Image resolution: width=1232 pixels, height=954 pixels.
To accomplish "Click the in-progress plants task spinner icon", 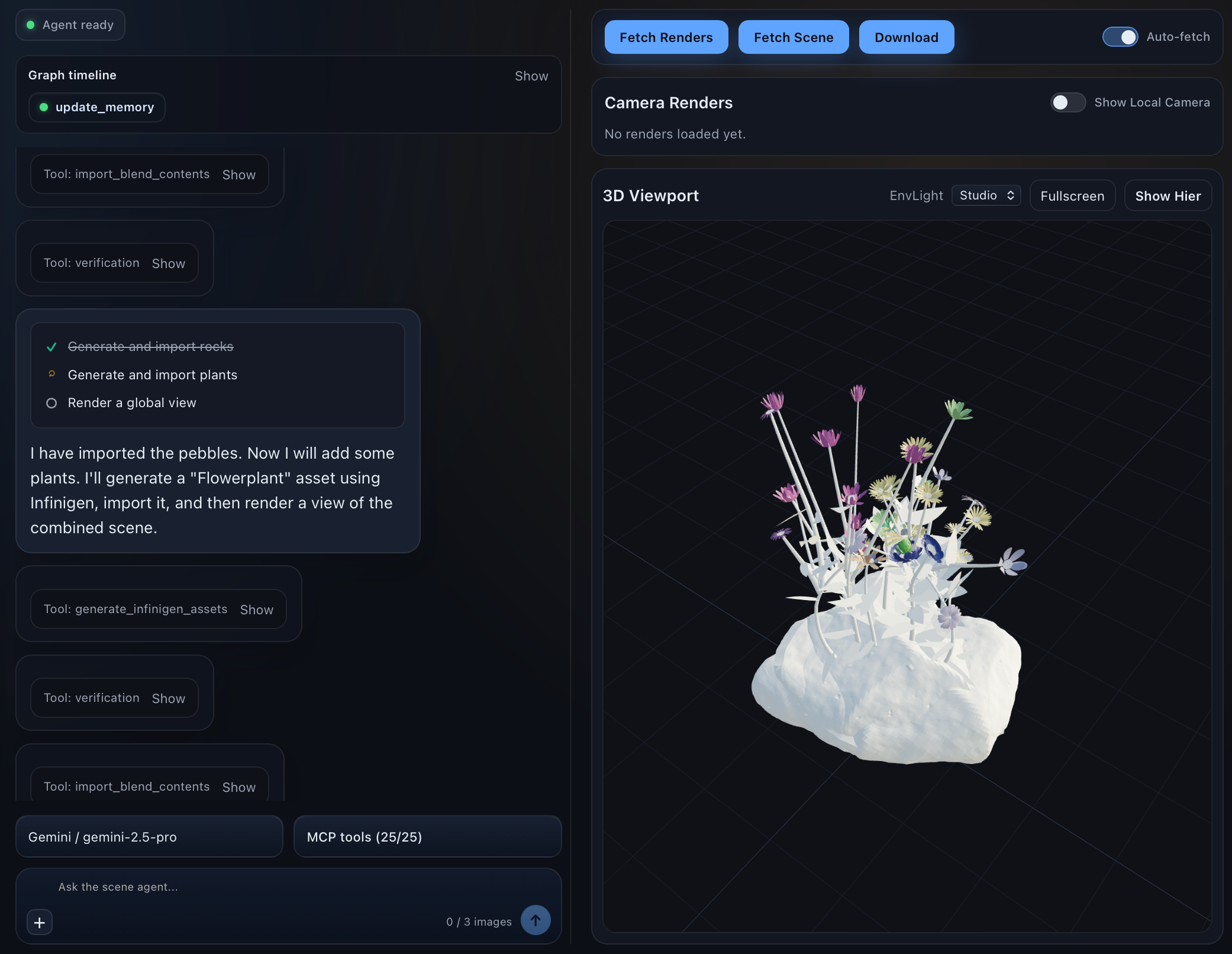I will click(x=51, y=374).
